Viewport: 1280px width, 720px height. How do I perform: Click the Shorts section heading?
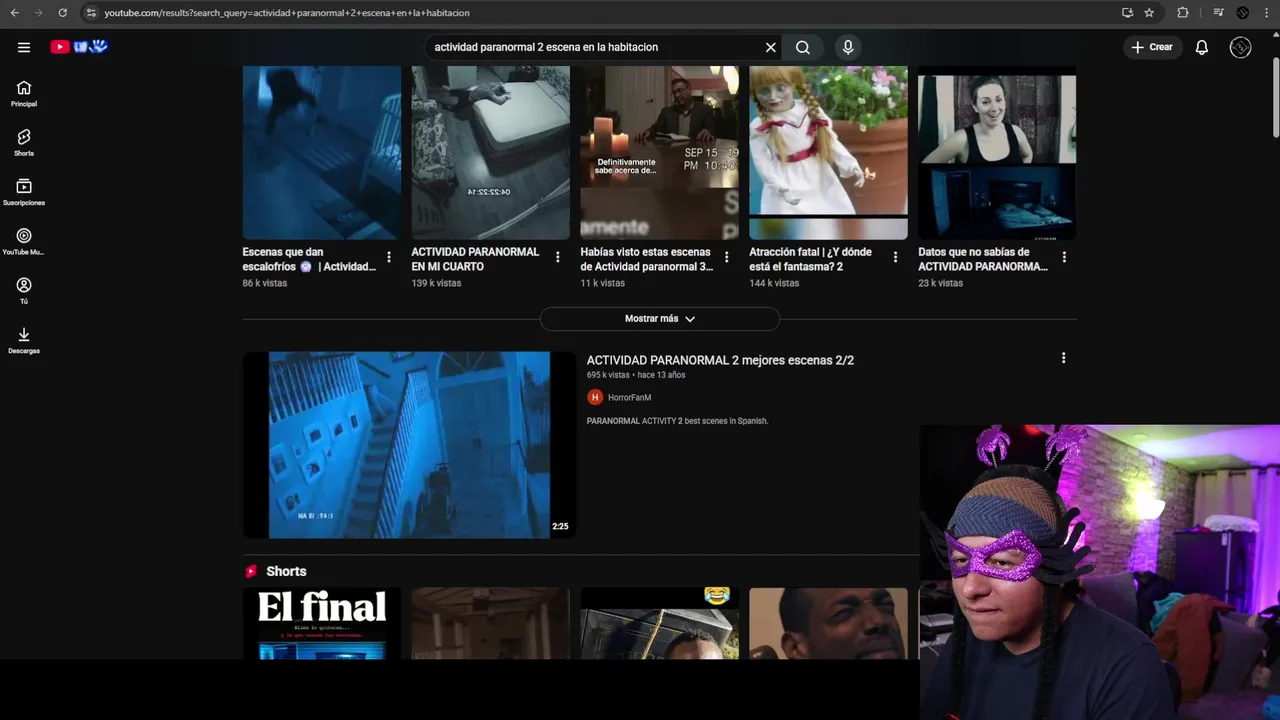click(286, 571)
